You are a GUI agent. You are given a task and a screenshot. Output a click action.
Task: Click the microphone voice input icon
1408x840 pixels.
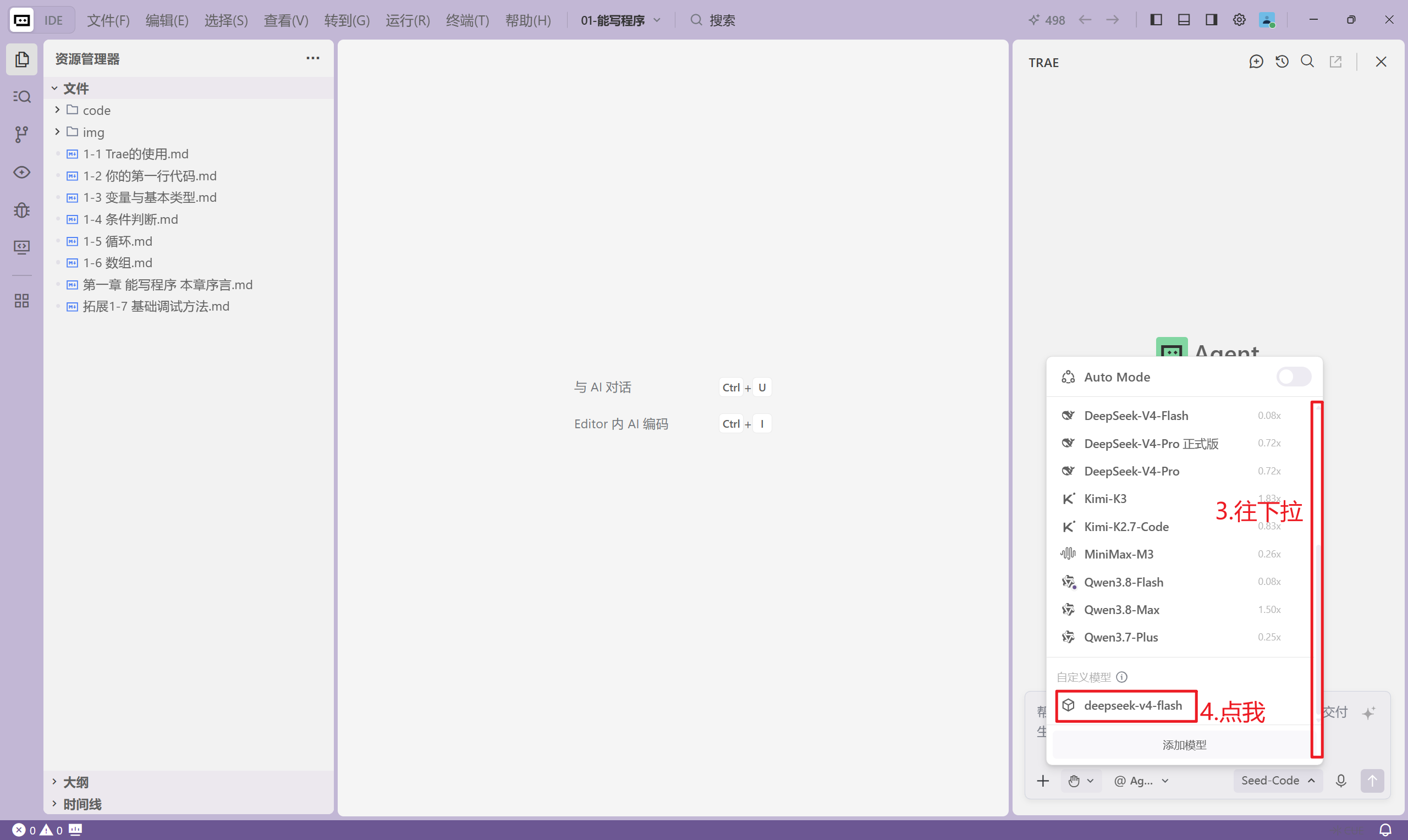(1341, 781)
